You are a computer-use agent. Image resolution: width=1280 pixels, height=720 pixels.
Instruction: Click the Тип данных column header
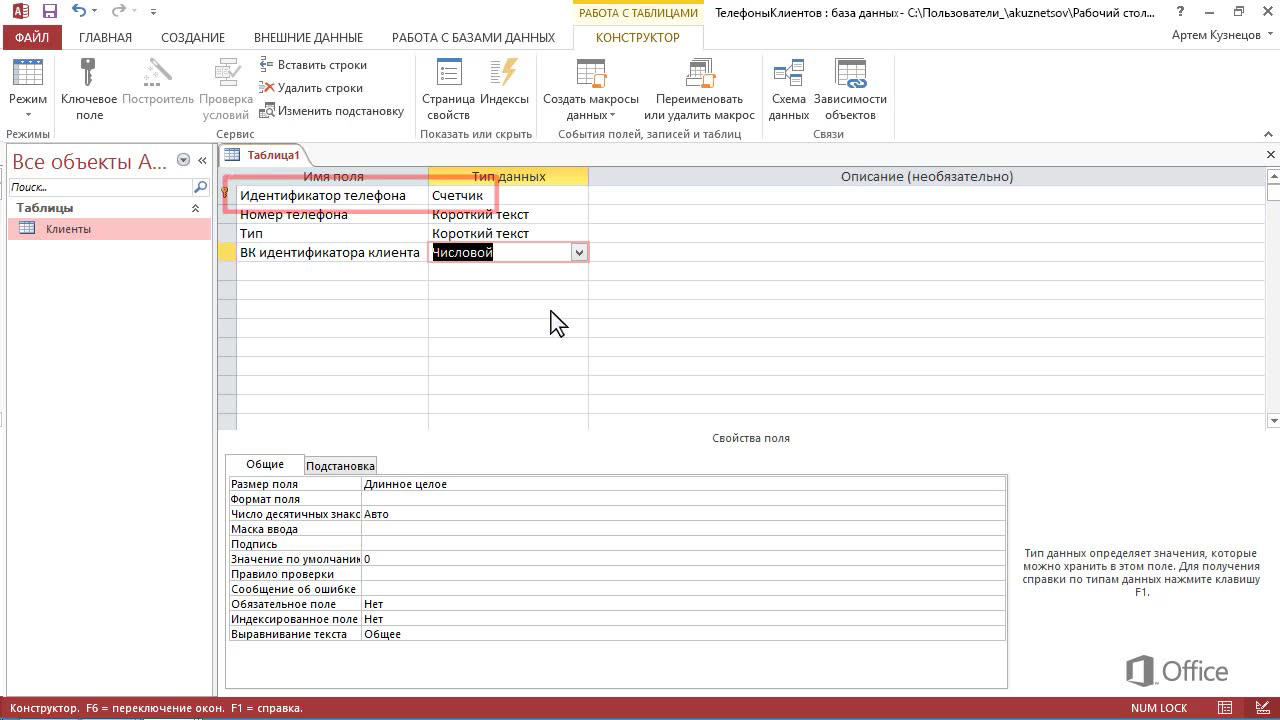point(508,176)
